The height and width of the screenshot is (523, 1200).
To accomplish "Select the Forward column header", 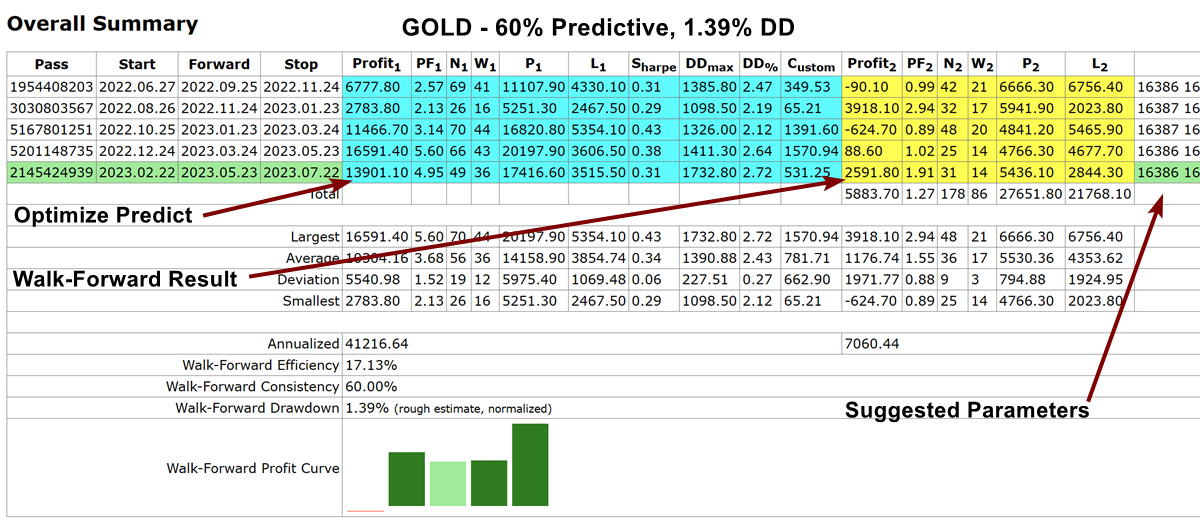I will [x=220, y=64].
